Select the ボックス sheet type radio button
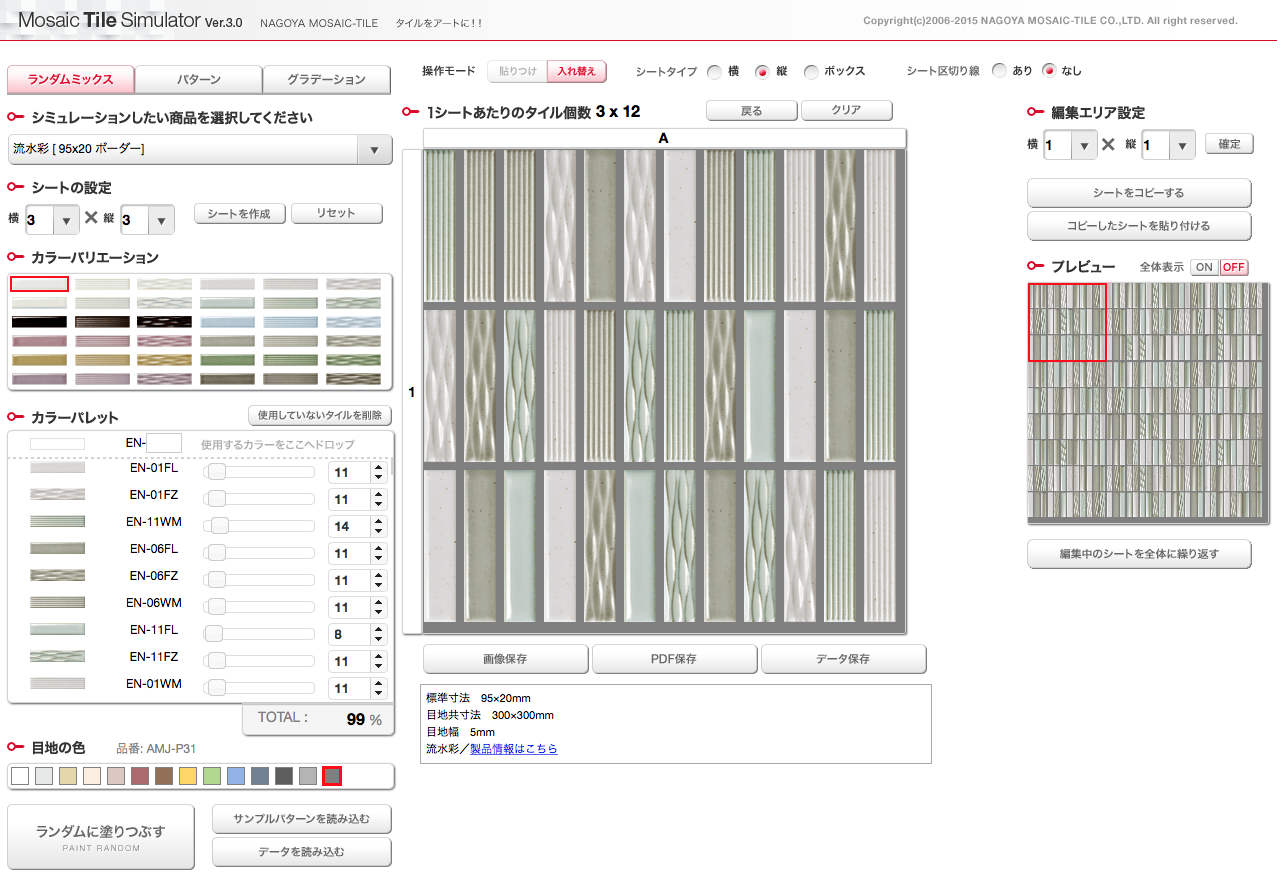The image size is (1286, 884). 811,72
